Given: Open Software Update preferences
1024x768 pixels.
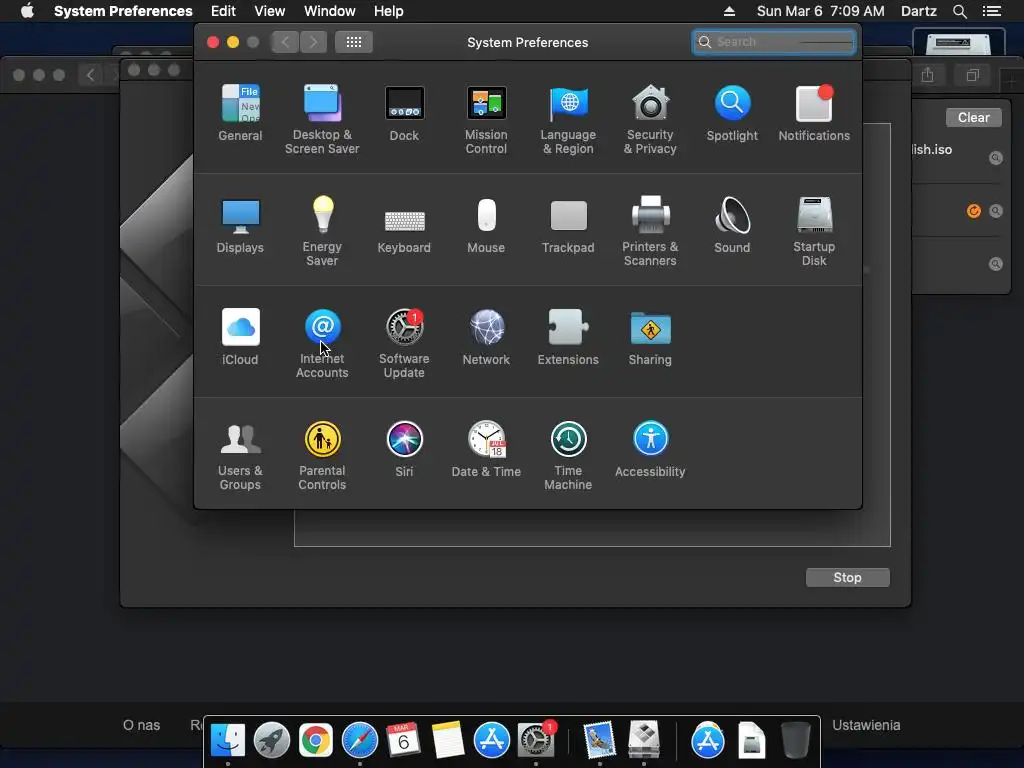Looking at the screenshot, I should [x=404, y=343].
